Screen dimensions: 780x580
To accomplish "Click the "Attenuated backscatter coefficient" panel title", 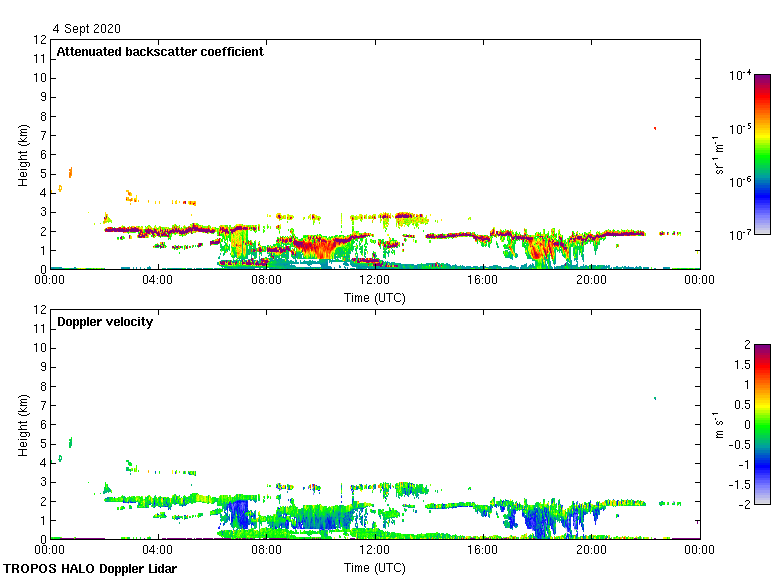I will (160, 52).
